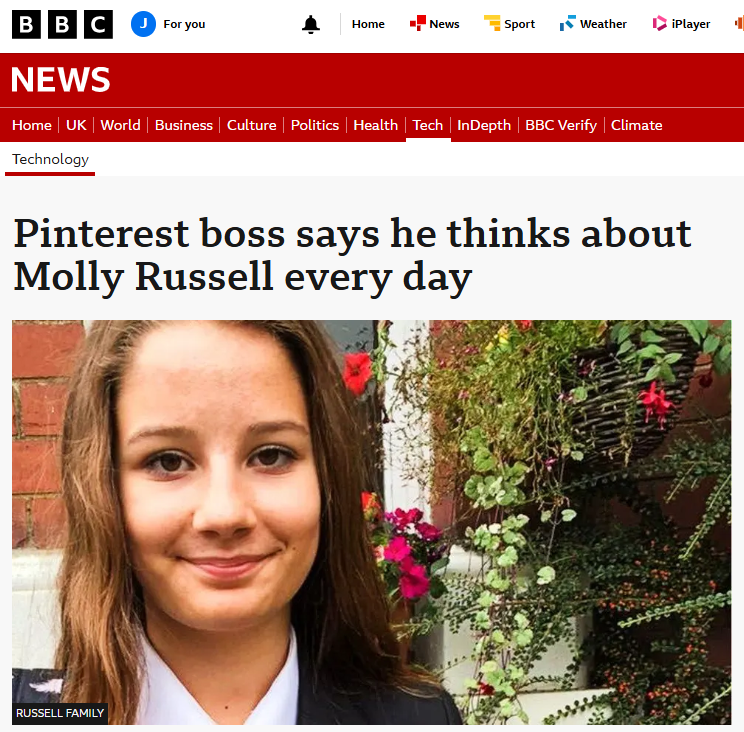Open notifications bell
Image resolution: width=744 pixels, height=732 pixels.
(311, 24)
